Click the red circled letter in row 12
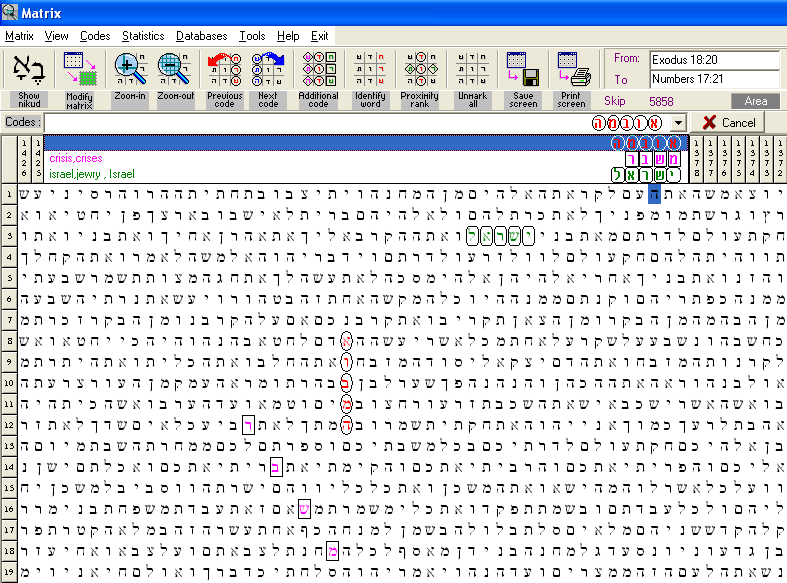 coord(346,425)
